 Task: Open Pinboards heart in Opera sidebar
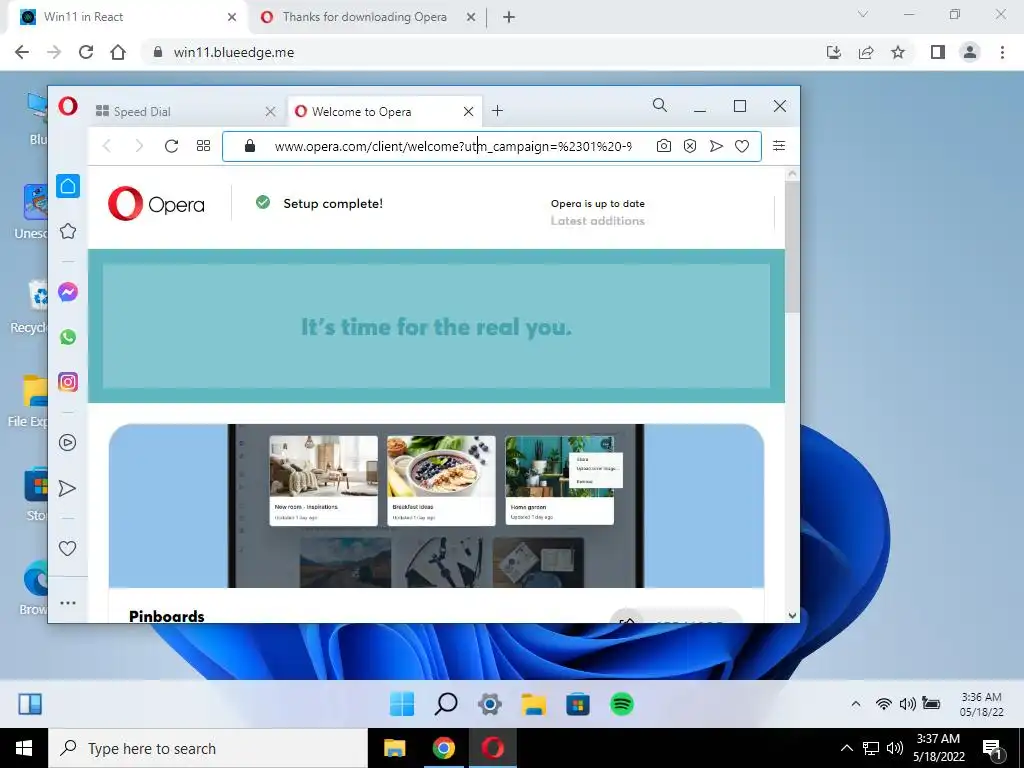tap(67, 549)
